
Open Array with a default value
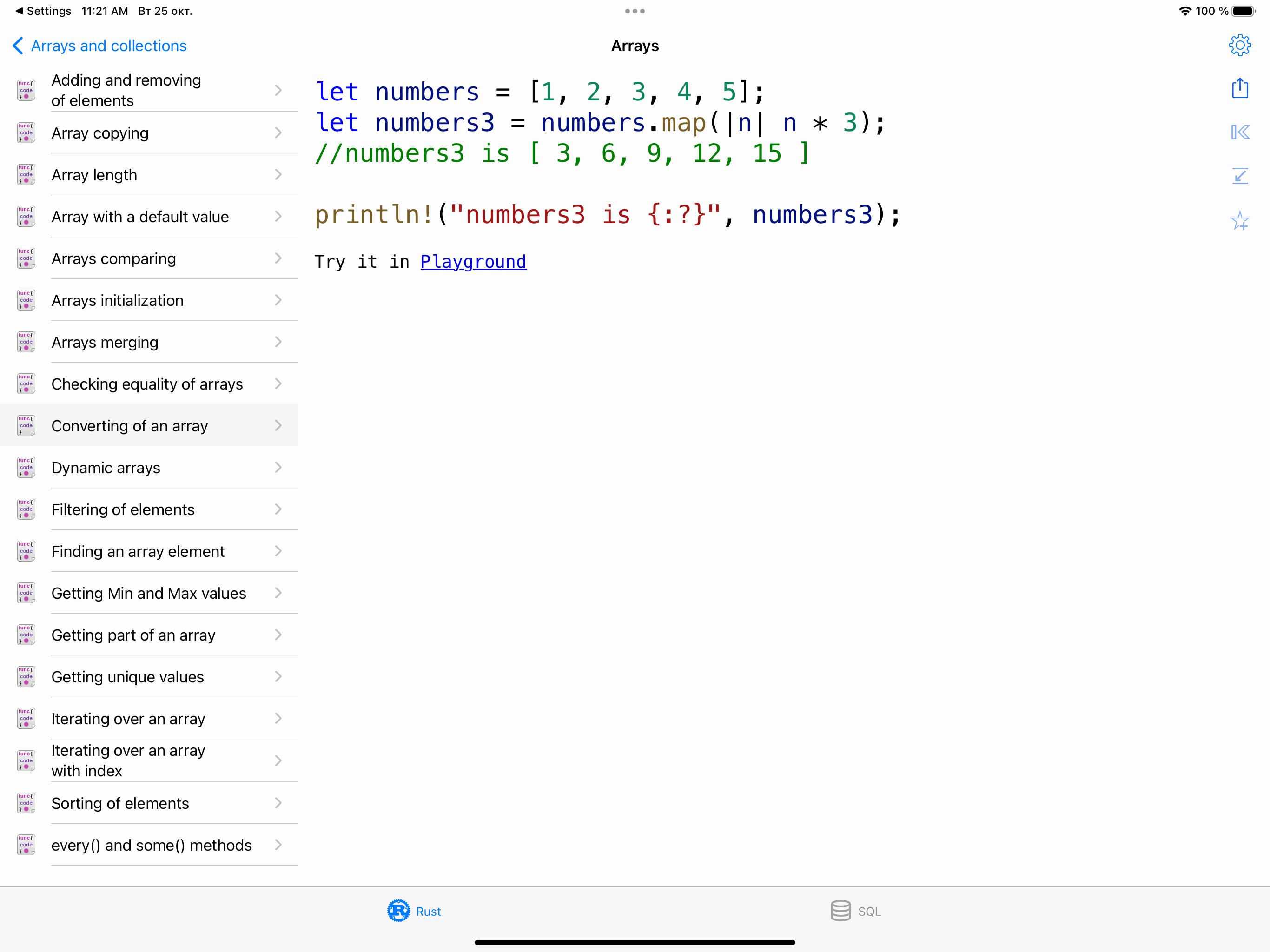tap(149, 217)
